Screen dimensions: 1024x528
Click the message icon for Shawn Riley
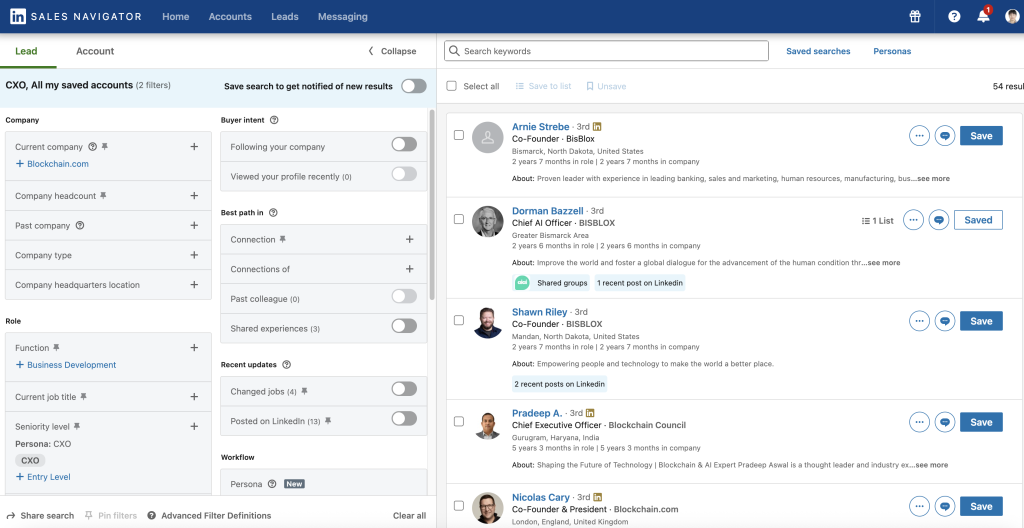944,321
